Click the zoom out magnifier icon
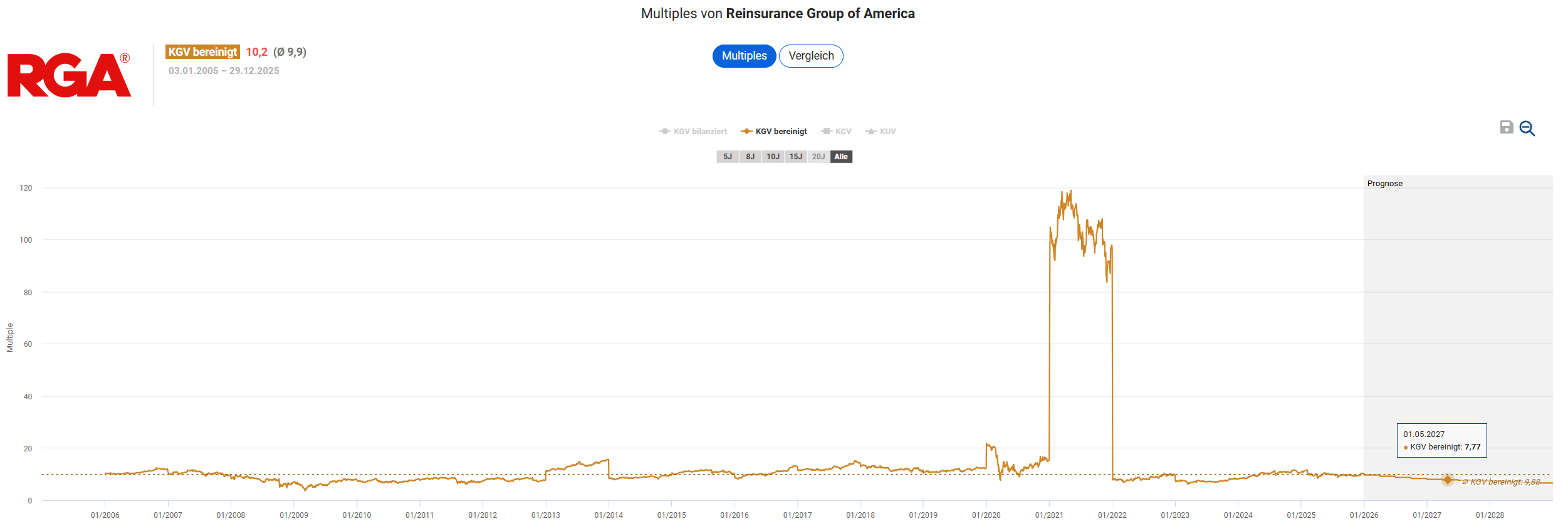The width and height of the screenshot is (1568, 531). point(1527,129)
